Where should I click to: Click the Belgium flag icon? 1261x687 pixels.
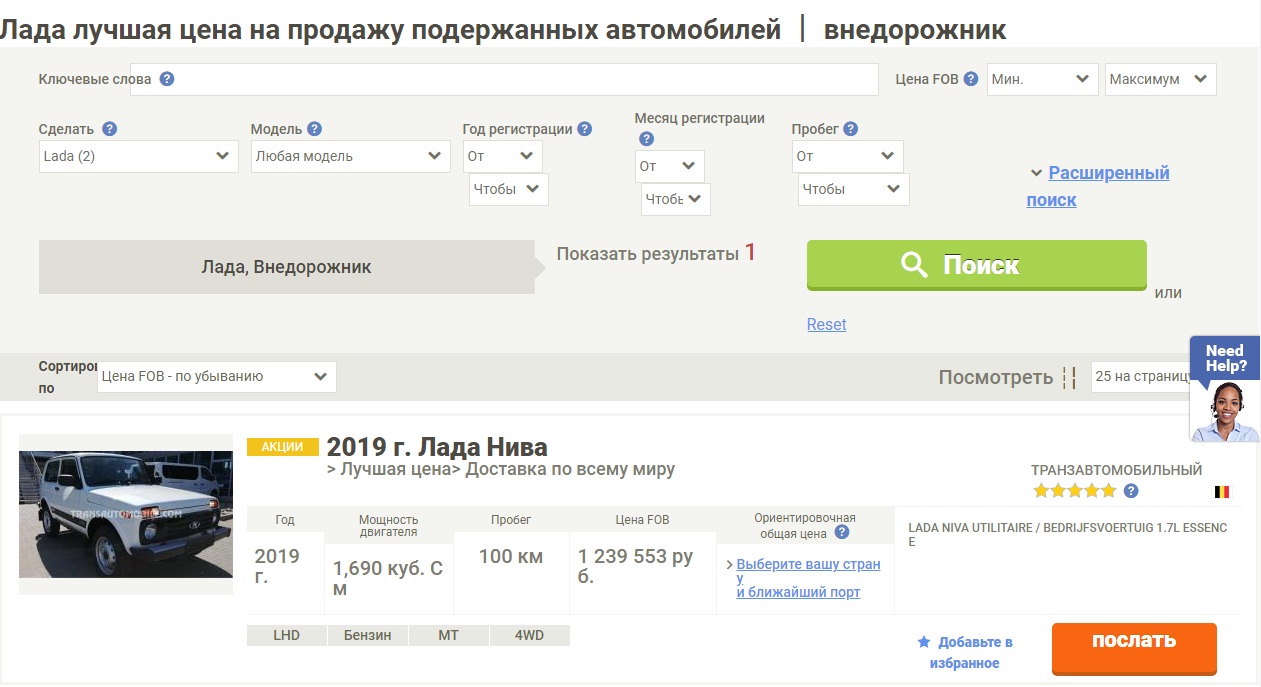point(1222,492)
